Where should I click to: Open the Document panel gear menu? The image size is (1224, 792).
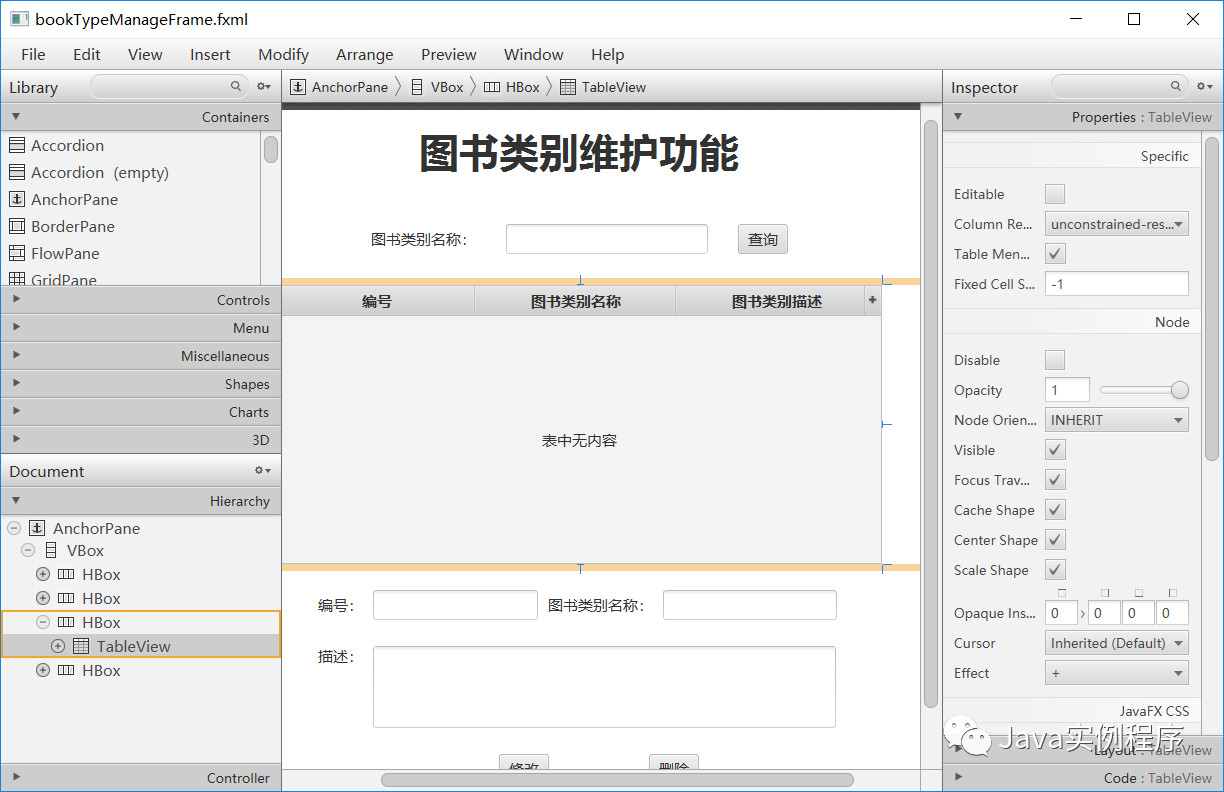click(x=263, y=470)
